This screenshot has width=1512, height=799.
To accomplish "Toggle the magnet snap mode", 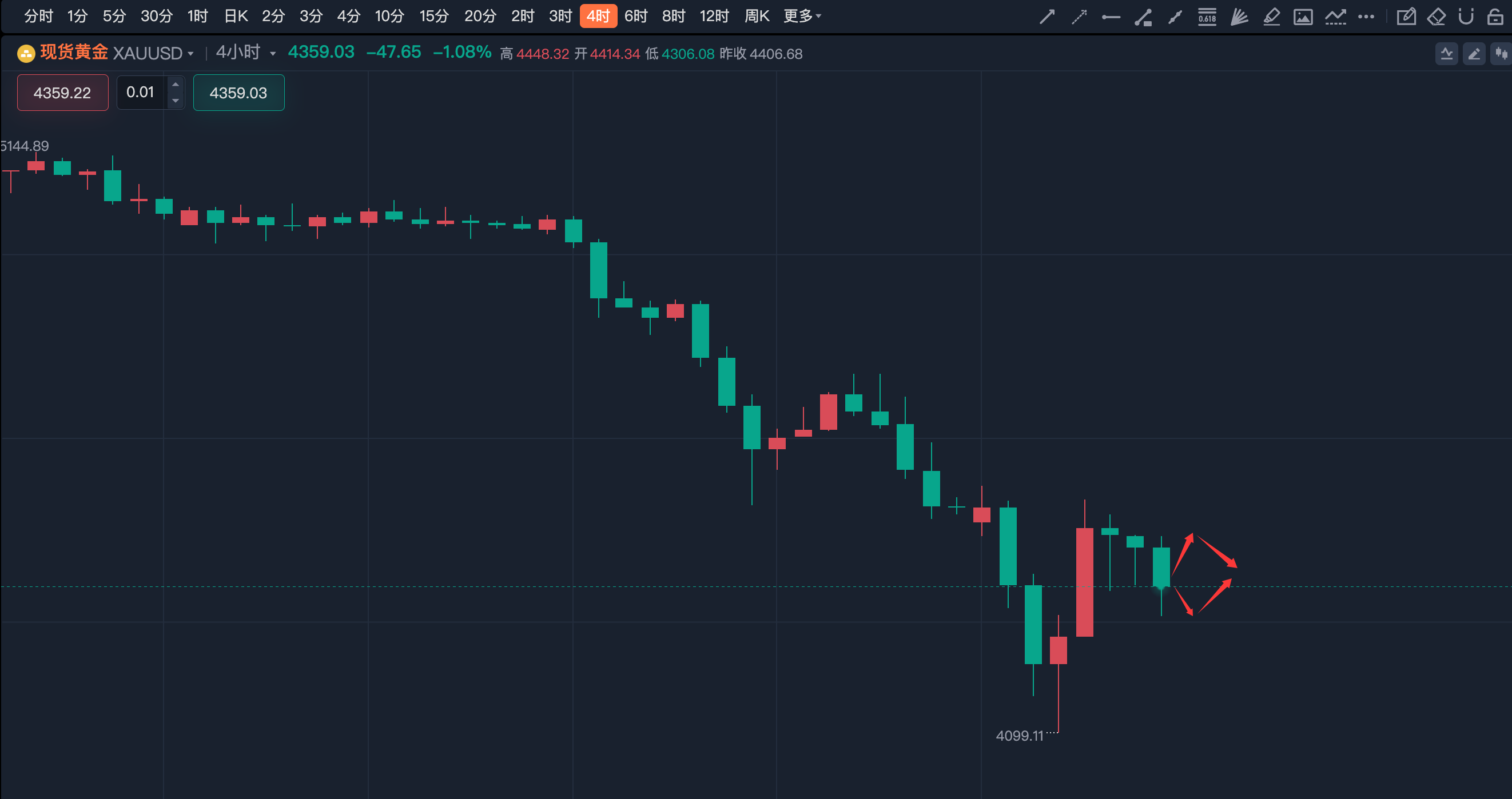I will [x=1466, y=17].
